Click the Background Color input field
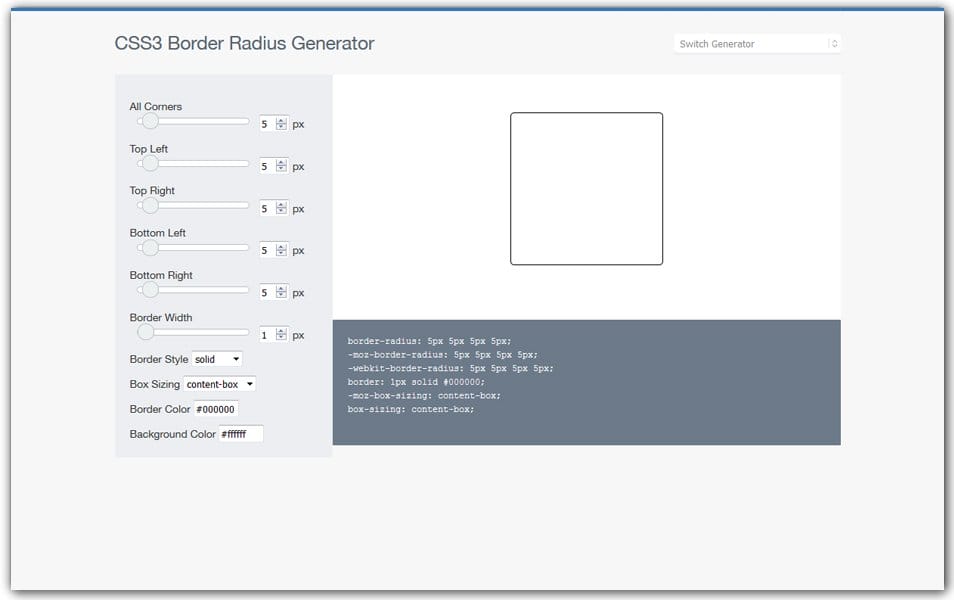 [x=240, y=434]
